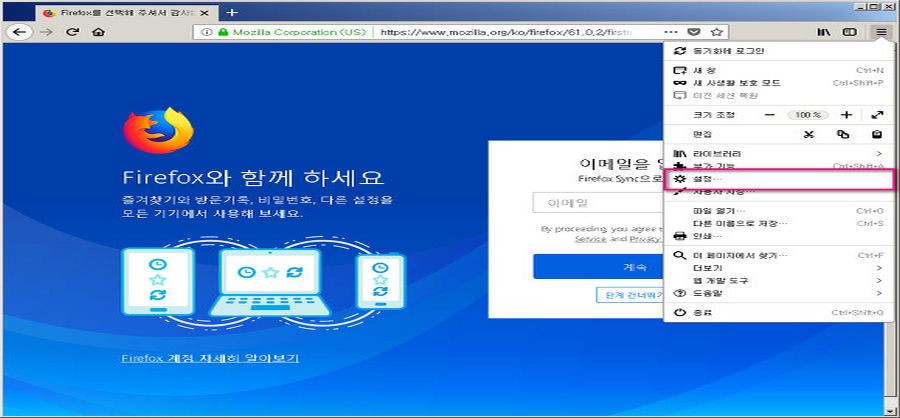Expand the 라이브러리 submenu
Viewport: 900px width, 418px height.
pyautogui.click(x=779, y=154)
